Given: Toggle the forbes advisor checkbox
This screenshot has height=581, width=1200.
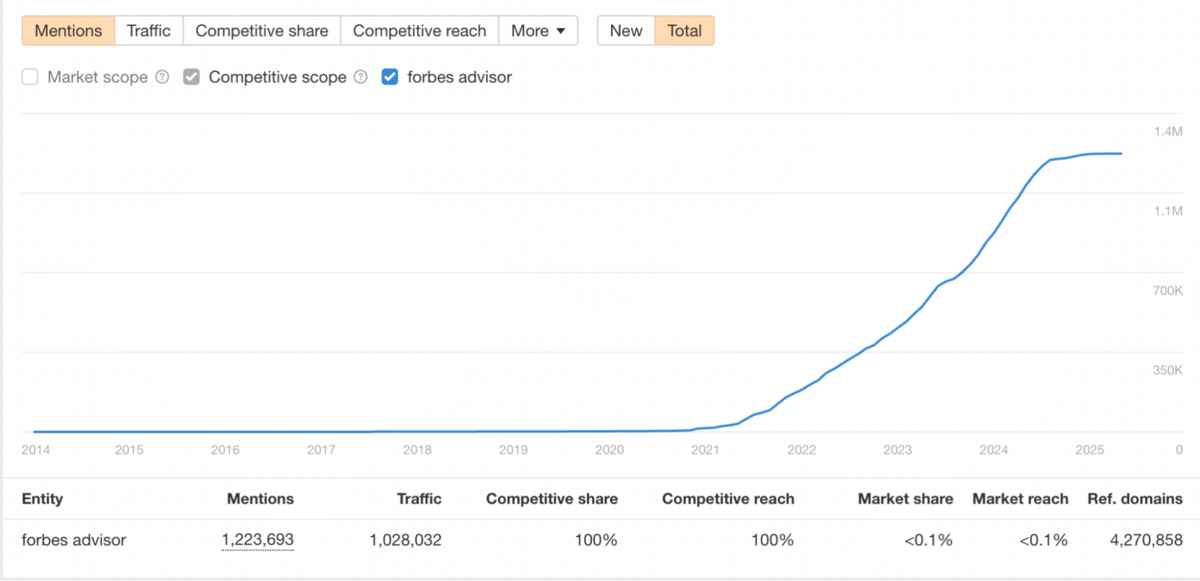Looking at the screenshot, I should click(x=390, y=77).
